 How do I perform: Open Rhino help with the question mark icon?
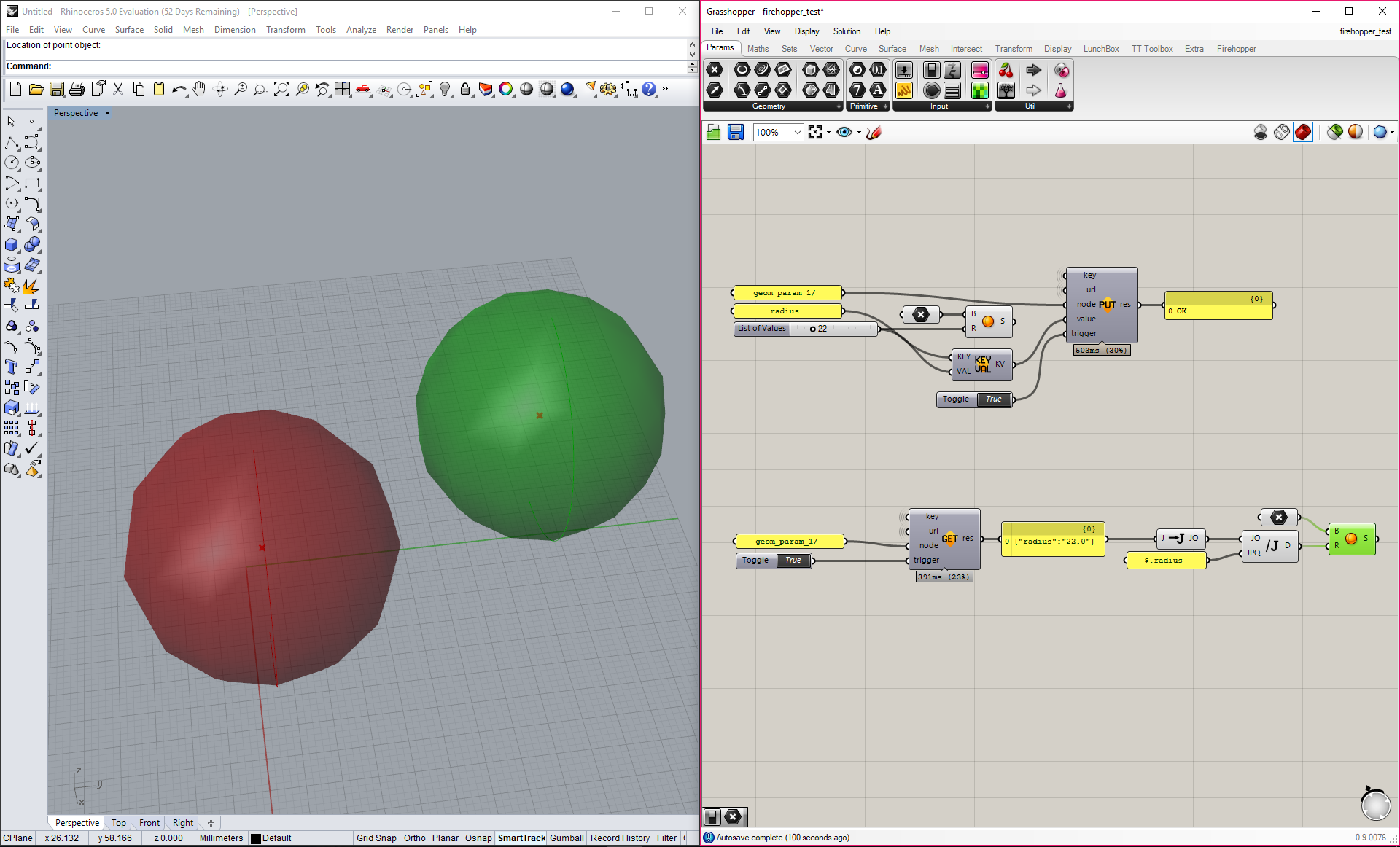[649, 90]
